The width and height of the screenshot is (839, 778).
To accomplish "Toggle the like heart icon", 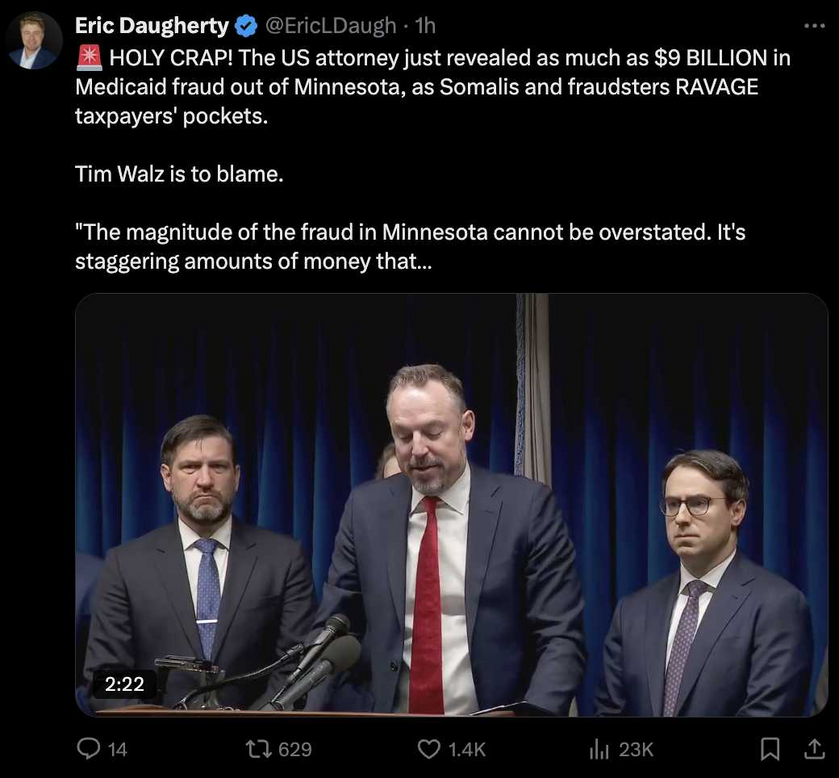I will point(429,749).
